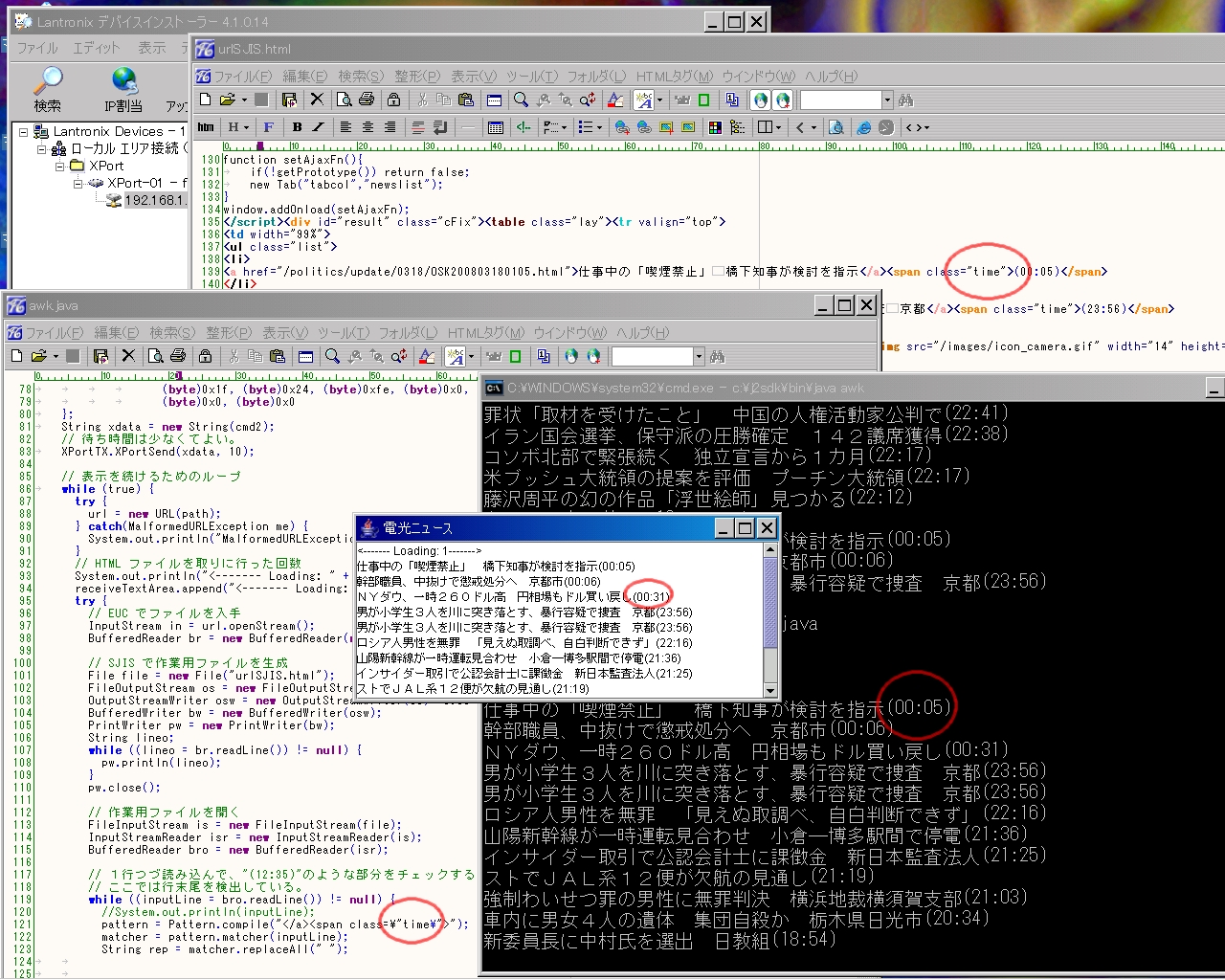Open font A dropdown arrow in awk.java toolbar
The image size is (1225, 980).
point(472,356)
